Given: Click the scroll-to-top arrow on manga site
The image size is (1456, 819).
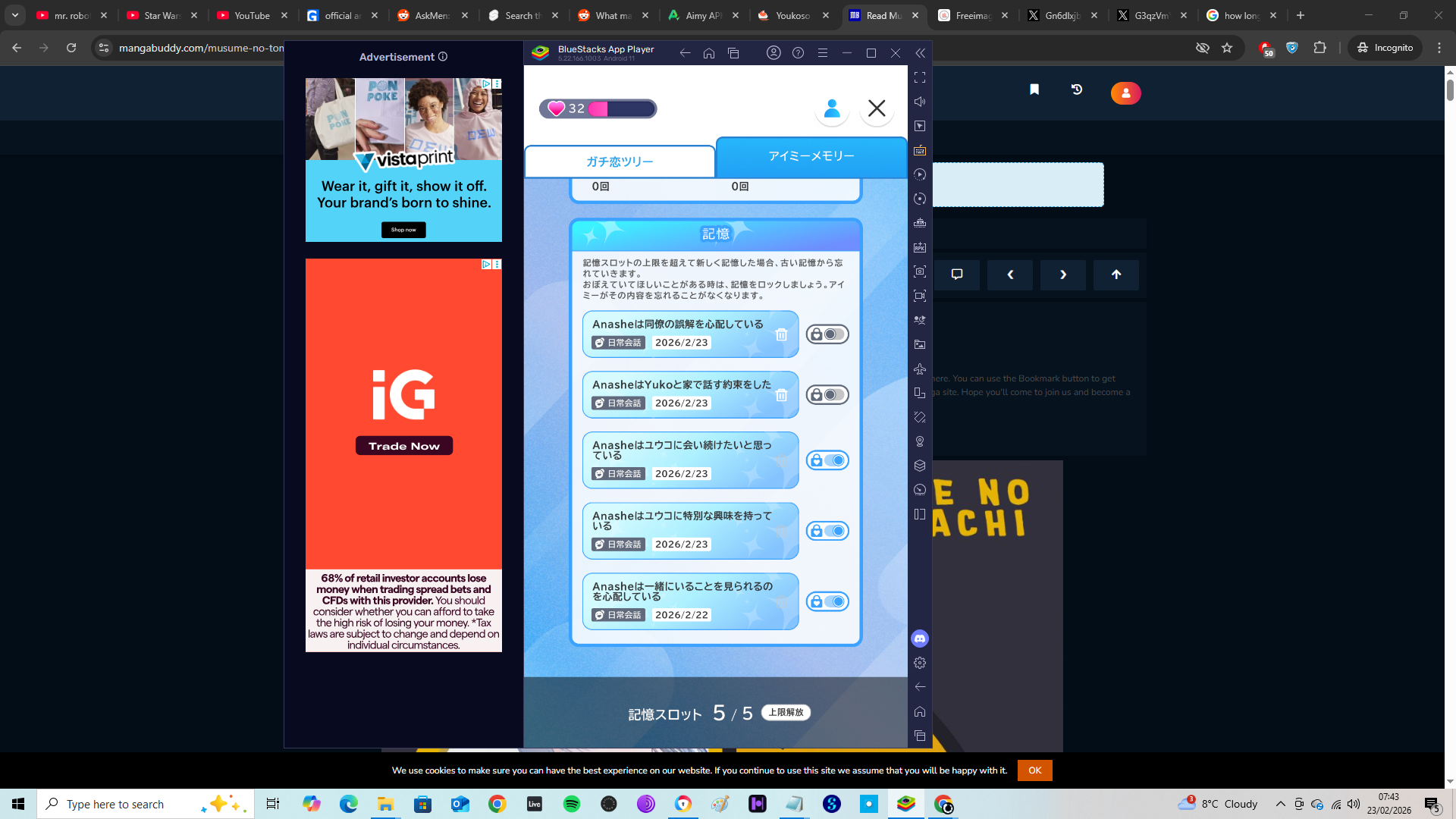Looking at the screenshot, I should 1116,275.
